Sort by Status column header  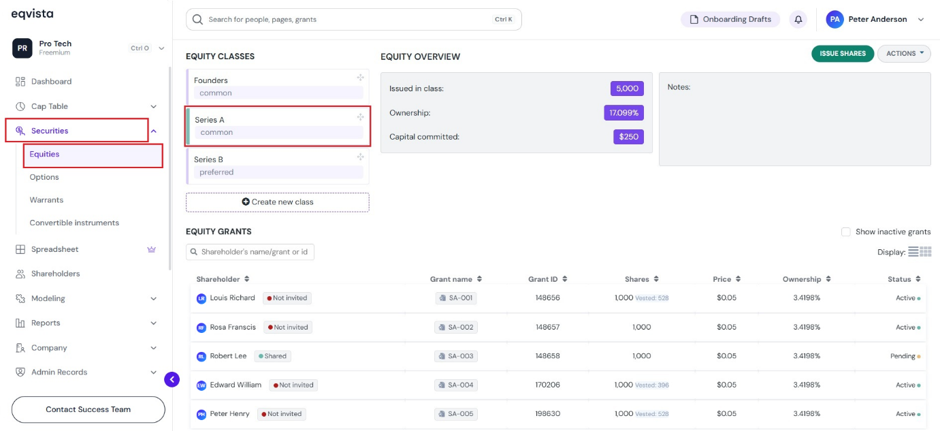coord(904,279)
